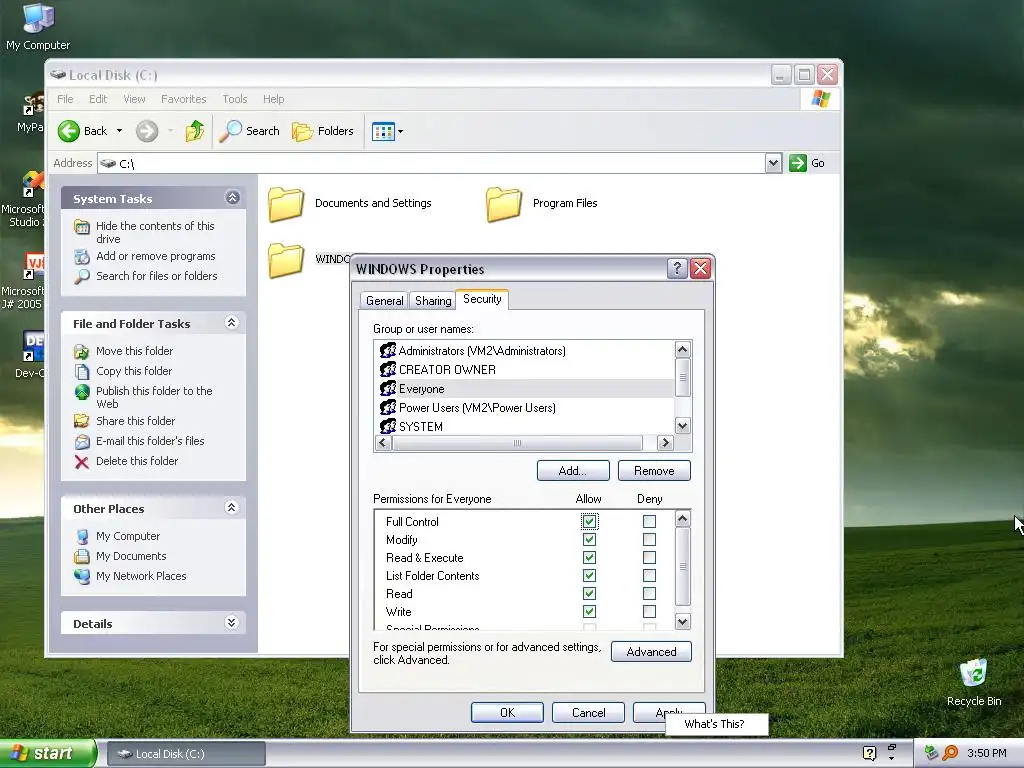
Task: Click Cancel in WINDOWS Properties
Action: click(588, 712)
